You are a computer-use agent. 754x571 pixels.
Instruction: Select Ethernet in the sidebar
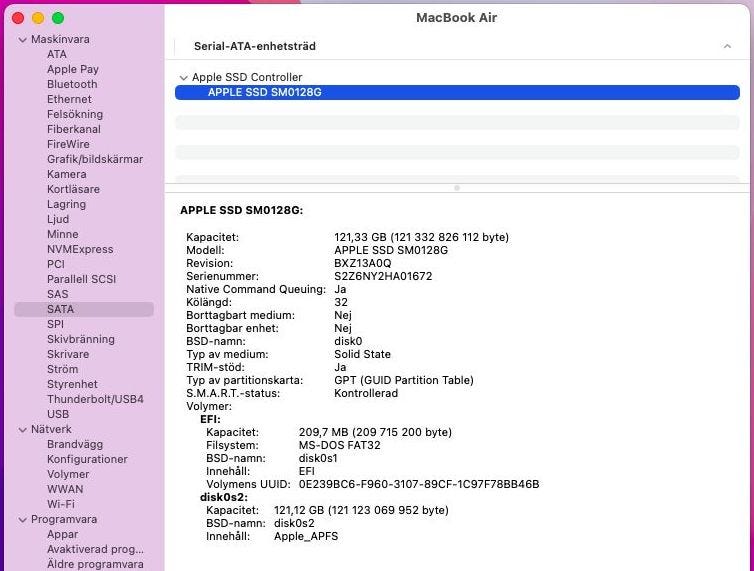point(69,99)
